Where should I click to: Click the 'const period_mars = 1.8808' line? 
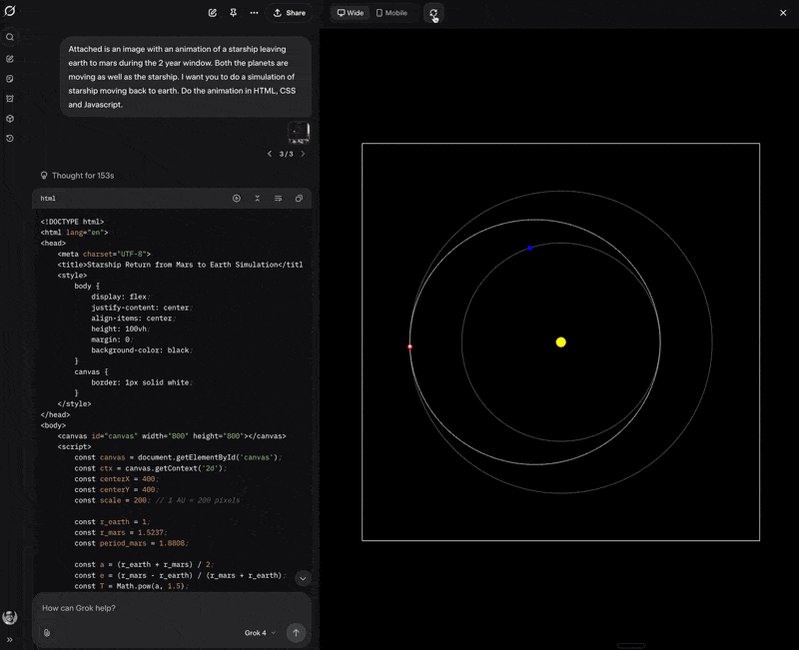pos(131,544)
